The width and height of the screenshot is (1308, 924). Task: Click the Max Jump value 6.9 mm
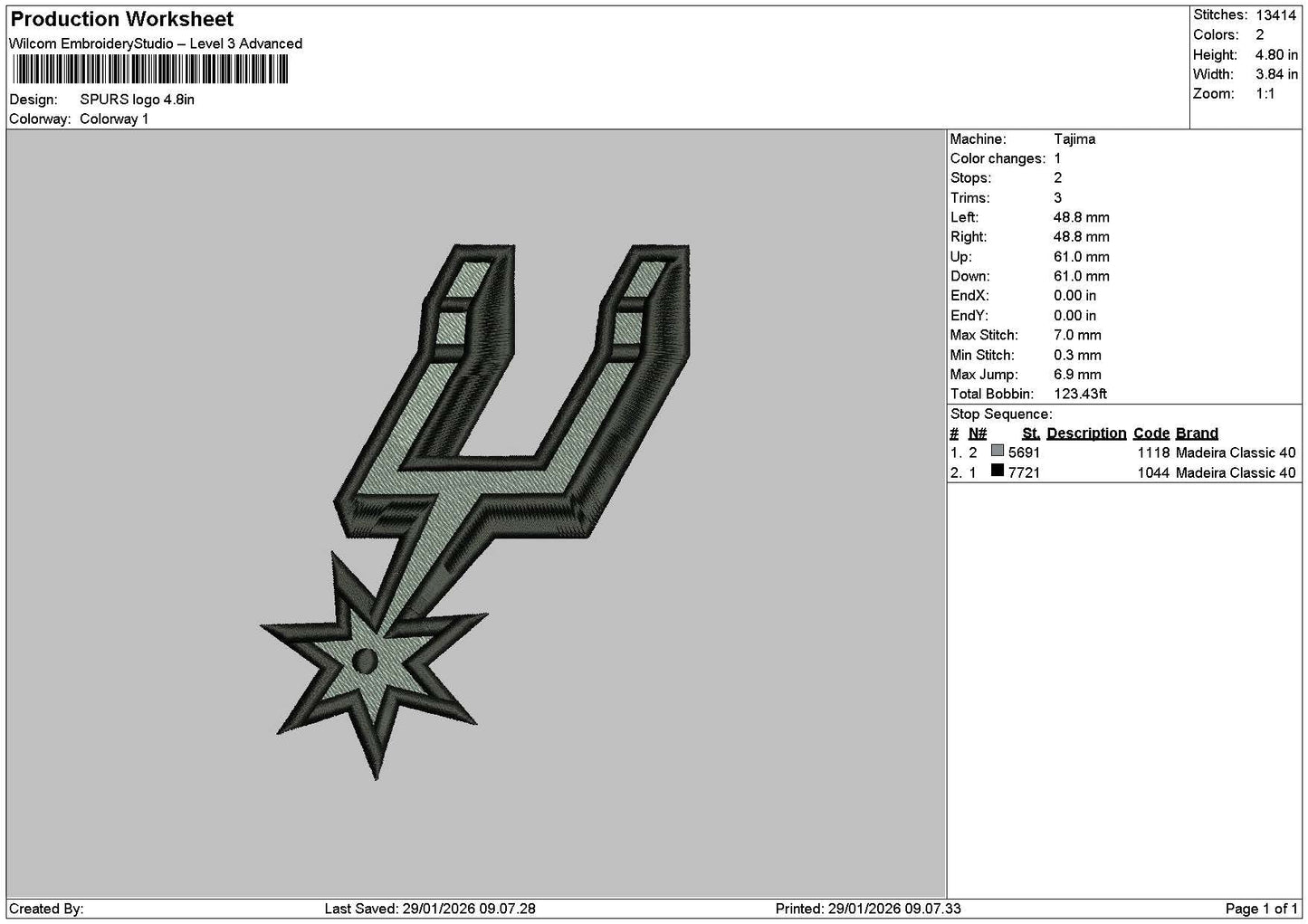coord(1077,375)
